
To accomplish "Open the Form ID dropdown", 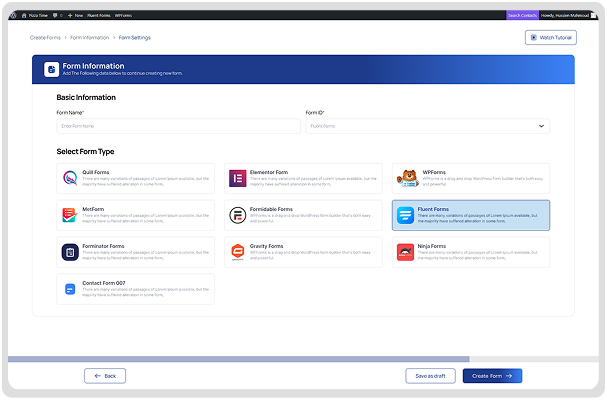I will tap(427, 126).
